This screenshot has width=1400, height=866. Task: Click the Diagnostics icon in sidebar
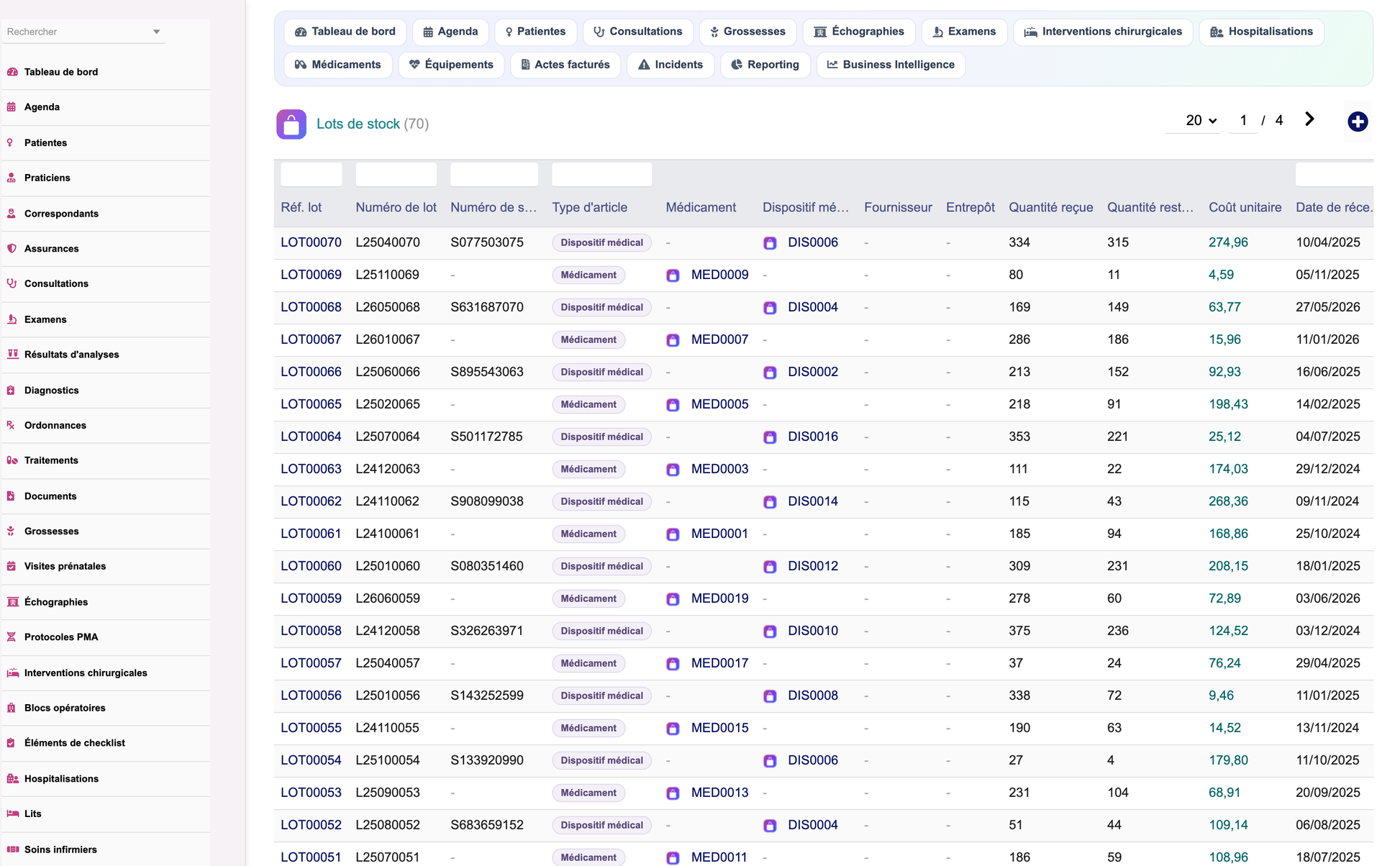[11, 391]
